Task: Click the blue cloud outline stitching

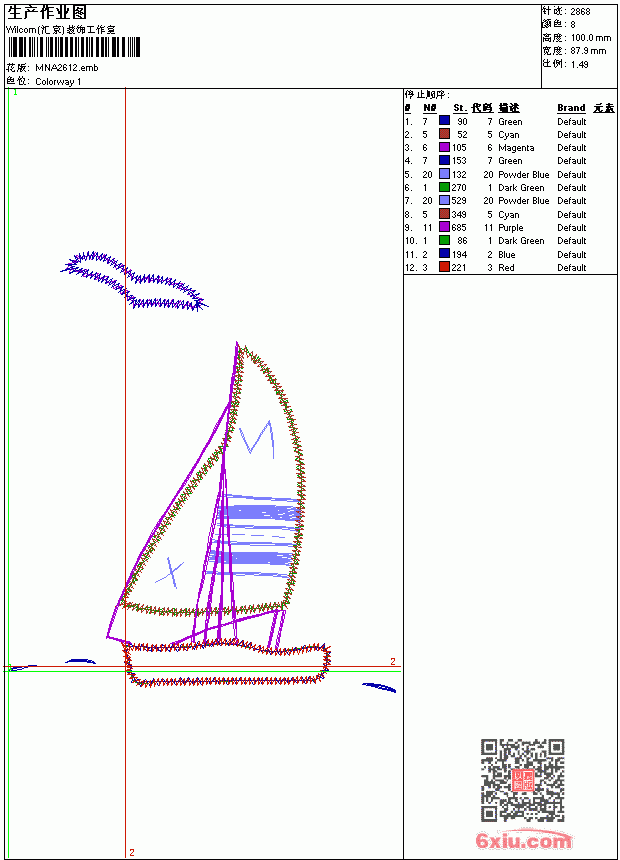Action: (134, 281)
